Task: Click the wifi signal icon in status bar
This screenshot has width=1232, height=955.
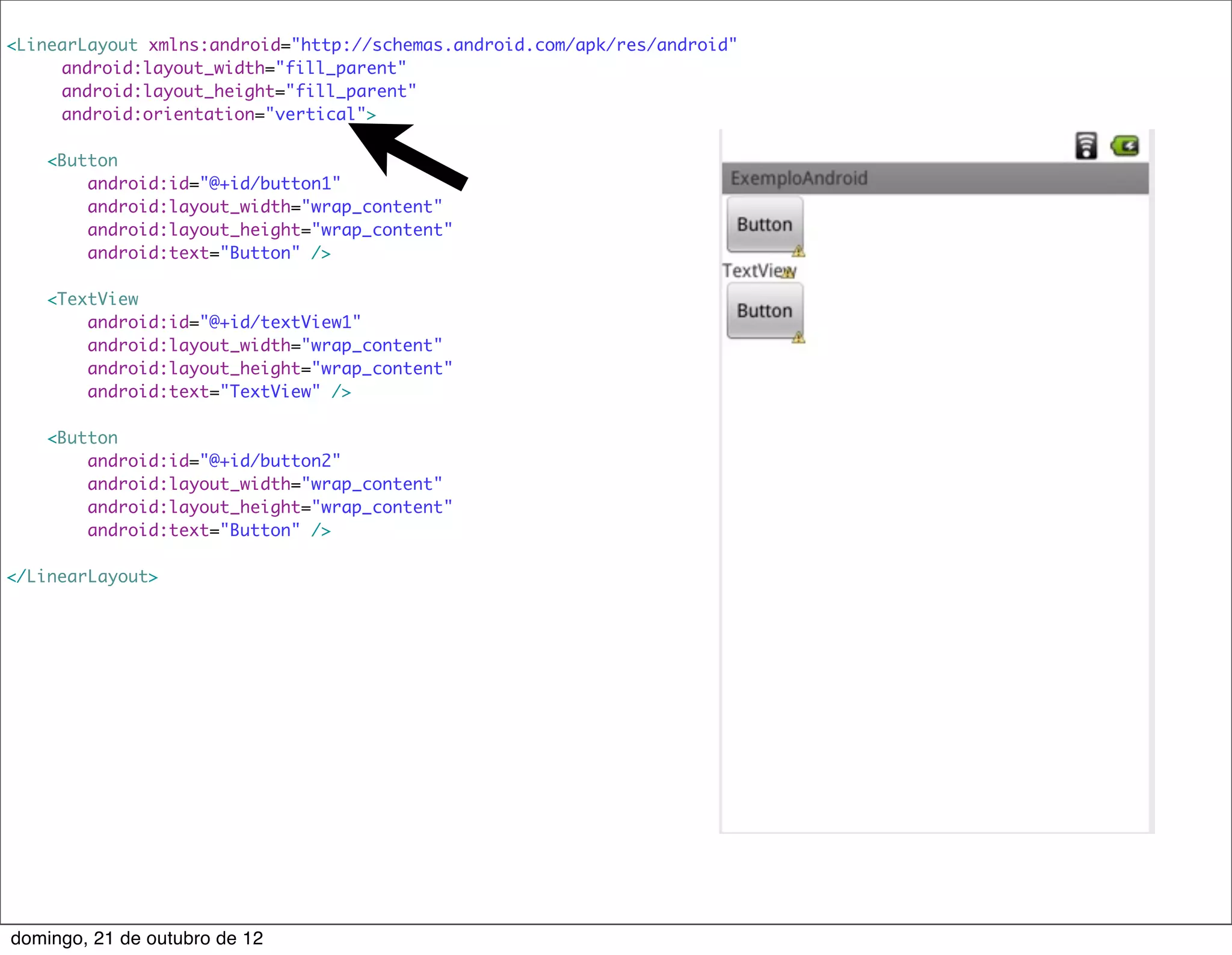Action: point(1086,146)
